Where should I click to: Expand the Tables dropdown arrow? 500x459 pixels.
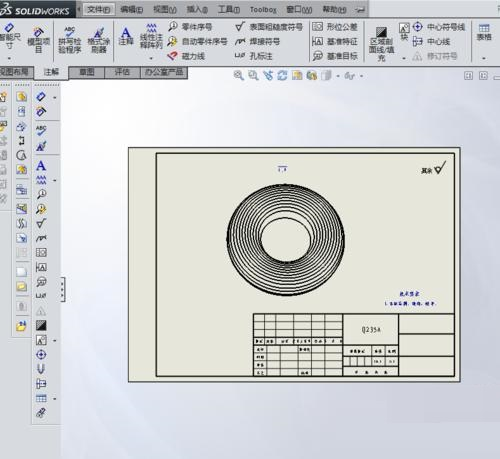click(x=484, y=59)
